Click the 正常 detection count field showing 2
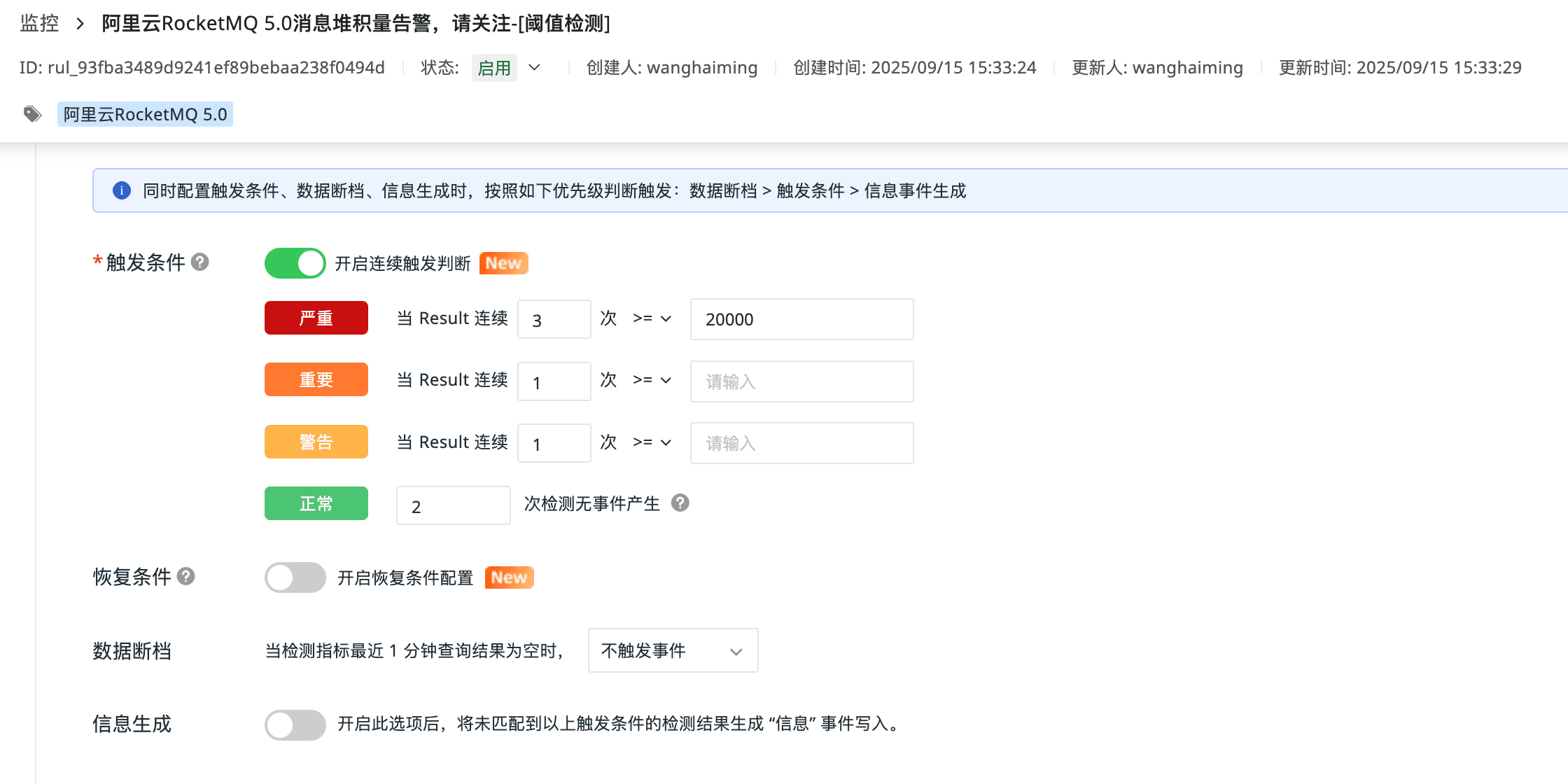Screen dimensions: 1568x784 [x=452, y=505]
